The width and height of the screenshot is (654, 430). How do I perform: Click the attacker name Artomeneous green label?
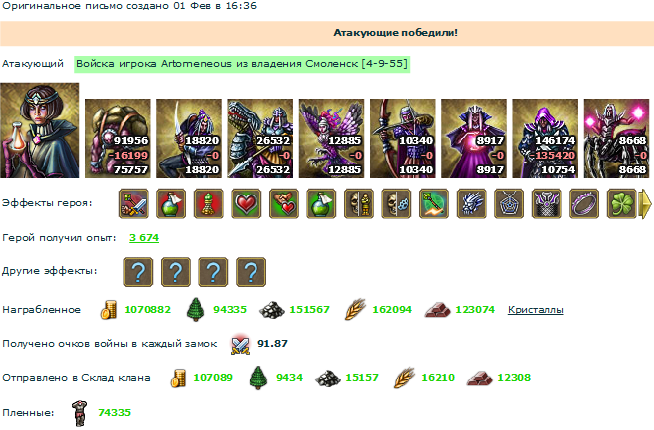tap(242, 64)
